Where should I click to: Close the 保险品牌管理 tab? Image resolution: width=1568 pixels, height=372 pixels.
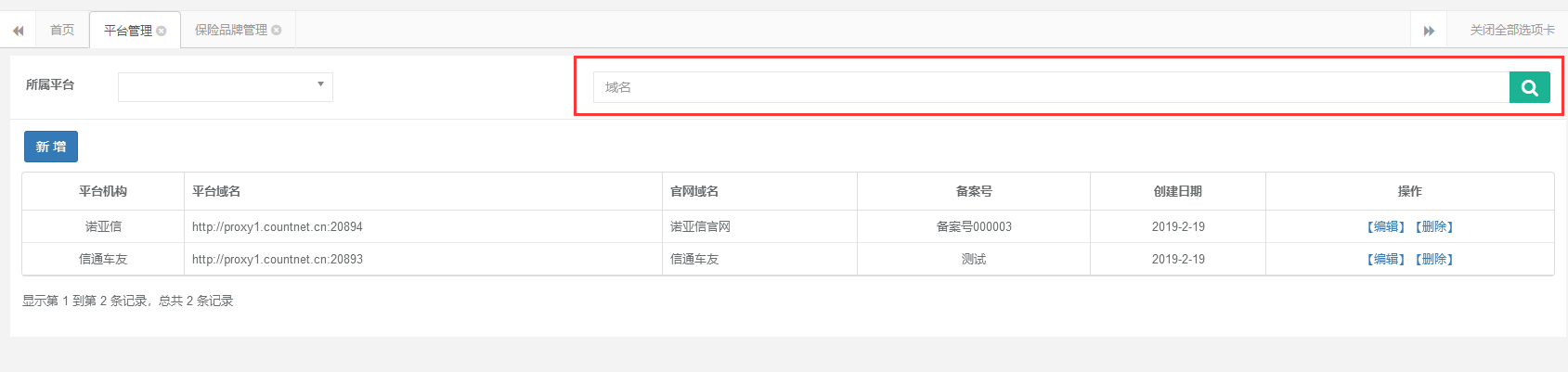tap(276, 31)
